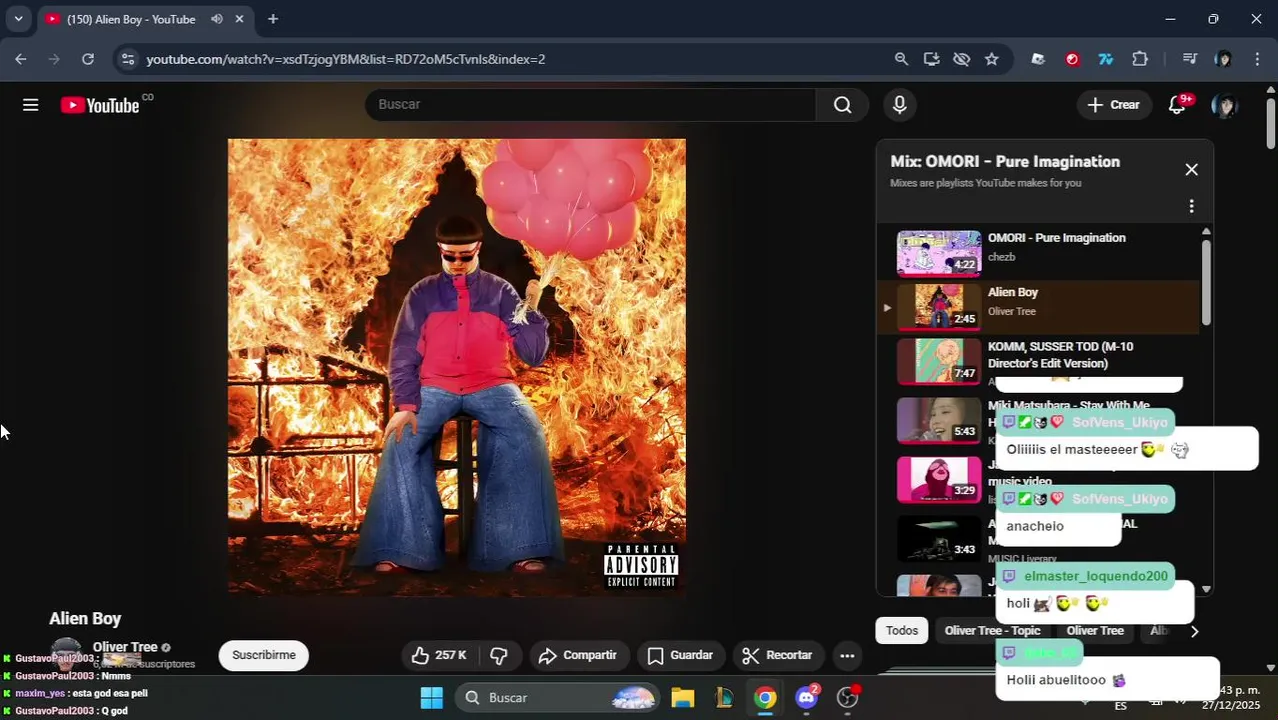Open the YouTube account avatar menu
This screenshot has height=720, width=1278.
click(1224, 105)
